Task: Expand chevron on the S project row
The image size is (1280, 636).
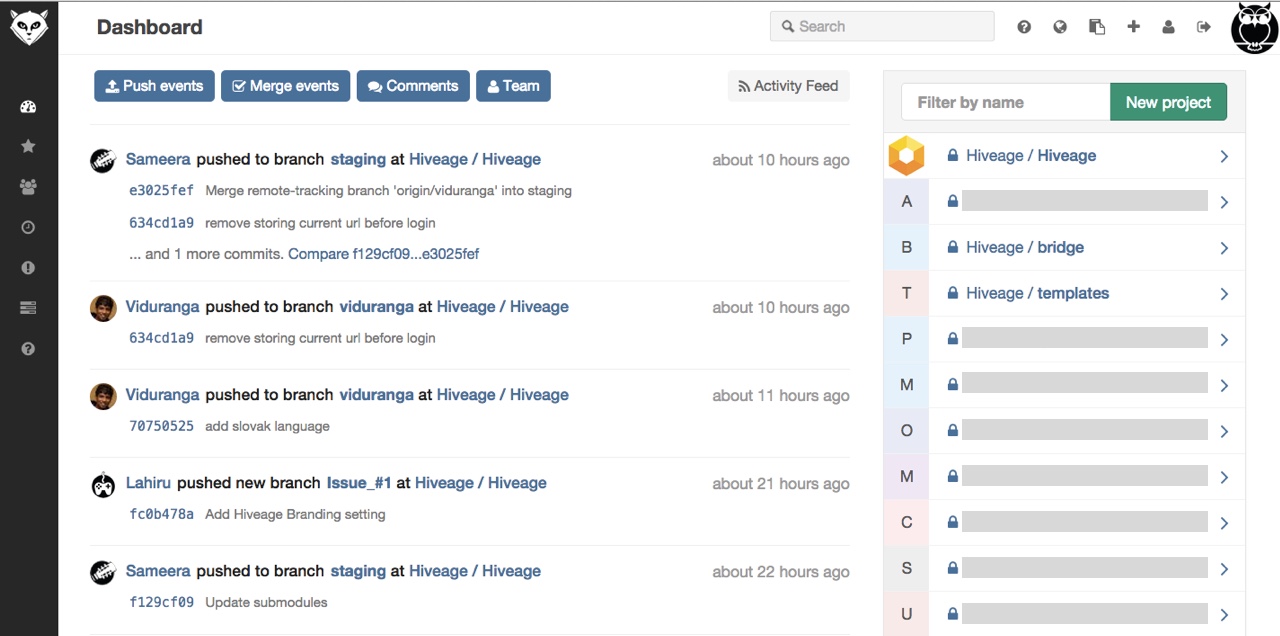Action: coord(1224,569)
